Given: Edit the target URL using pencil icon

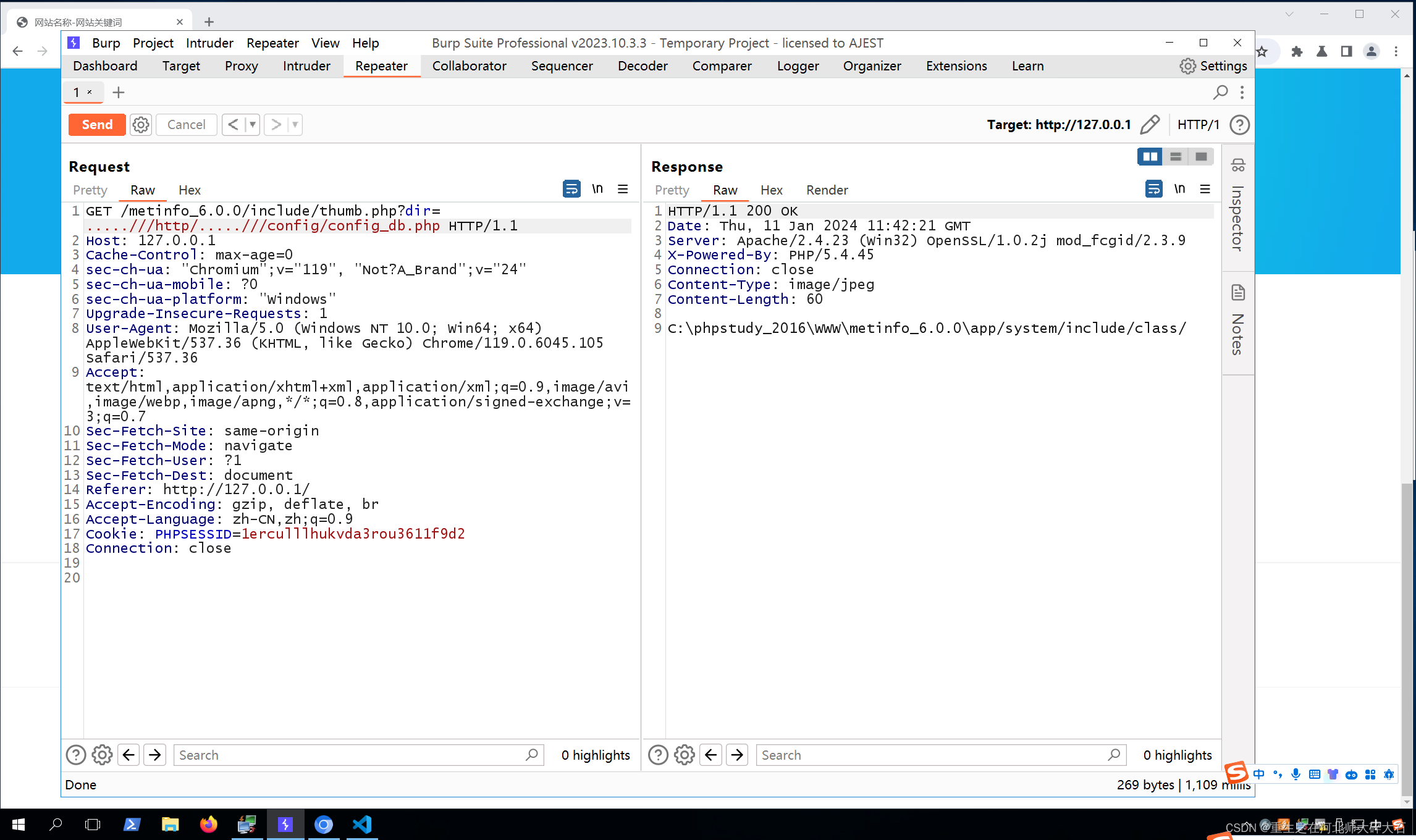Looking at the screenshot, I should pyautogui.click(x=1150, y=125).
